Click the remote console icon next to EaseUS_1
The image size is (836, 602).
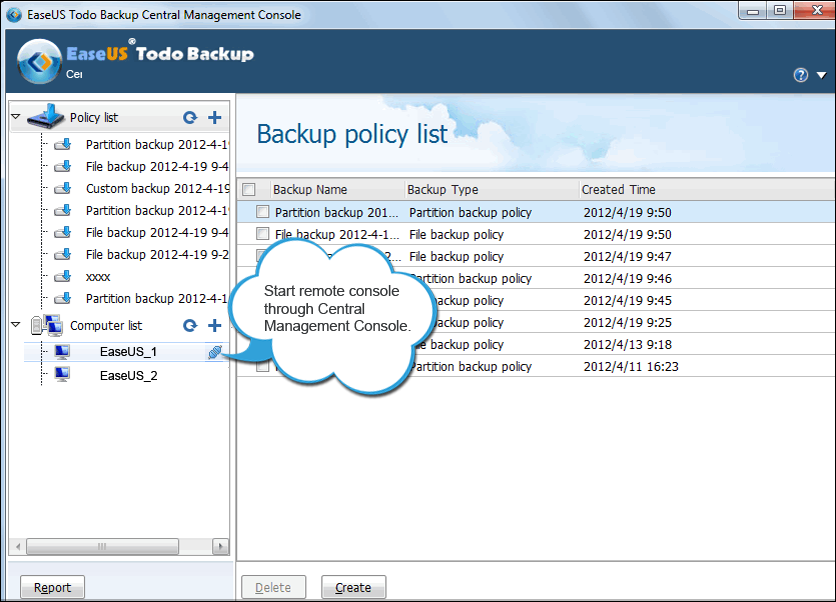click(214, 352)
